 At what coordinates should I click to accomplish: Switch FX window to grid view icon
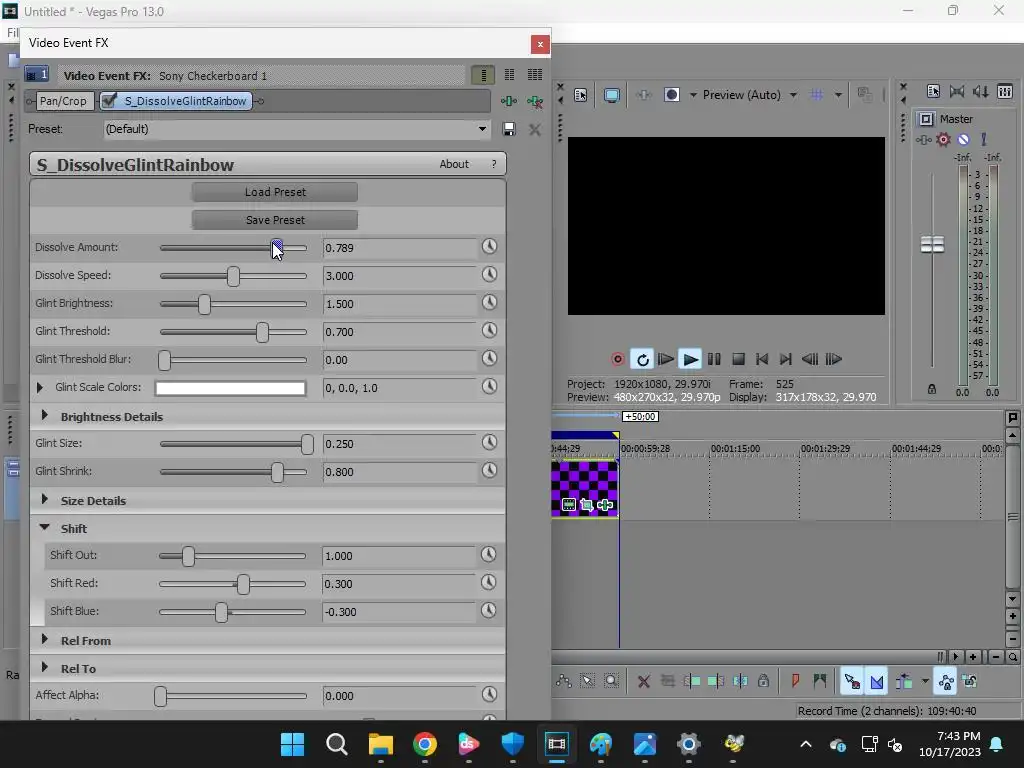(535, 75)
